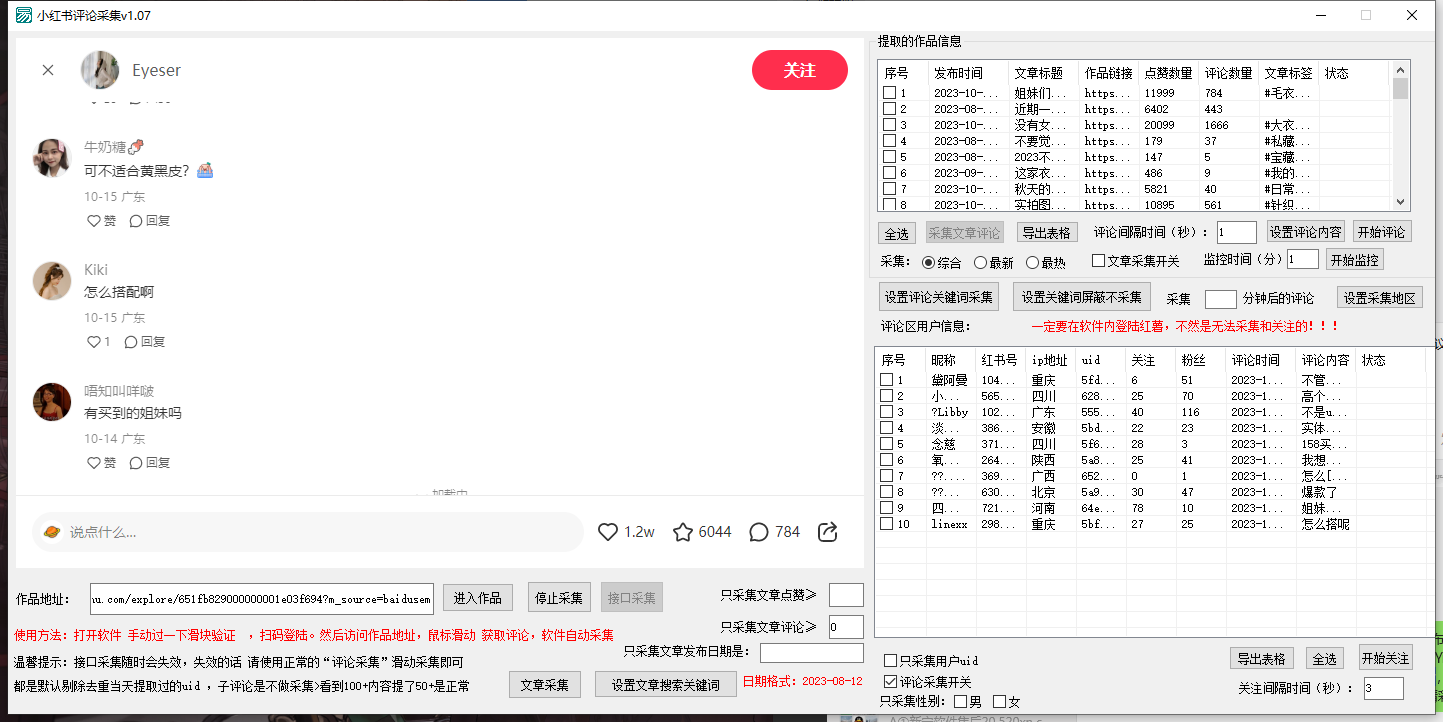Click the 说点什么 comment input box
The width and height of the screenshot is (1443, 722).
pyautogui.click(x=308, y=532)
